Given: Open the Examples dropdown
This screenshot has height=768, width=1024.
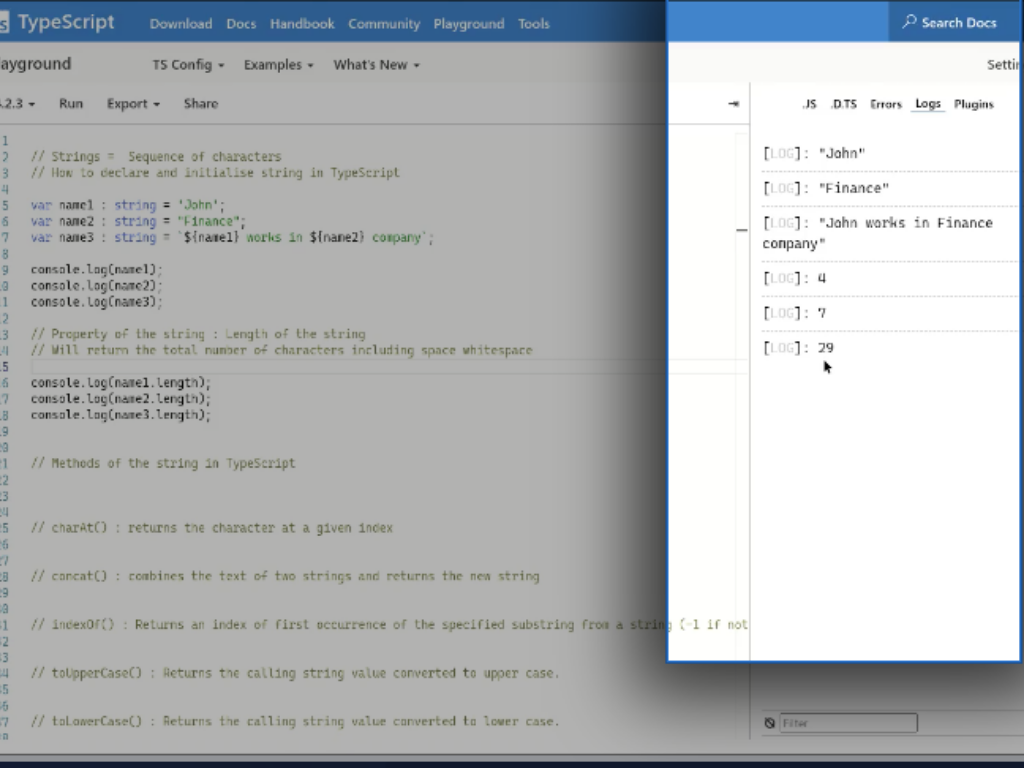Looking at the screenshot, I should pyautogui.click(x=278, y=64).
